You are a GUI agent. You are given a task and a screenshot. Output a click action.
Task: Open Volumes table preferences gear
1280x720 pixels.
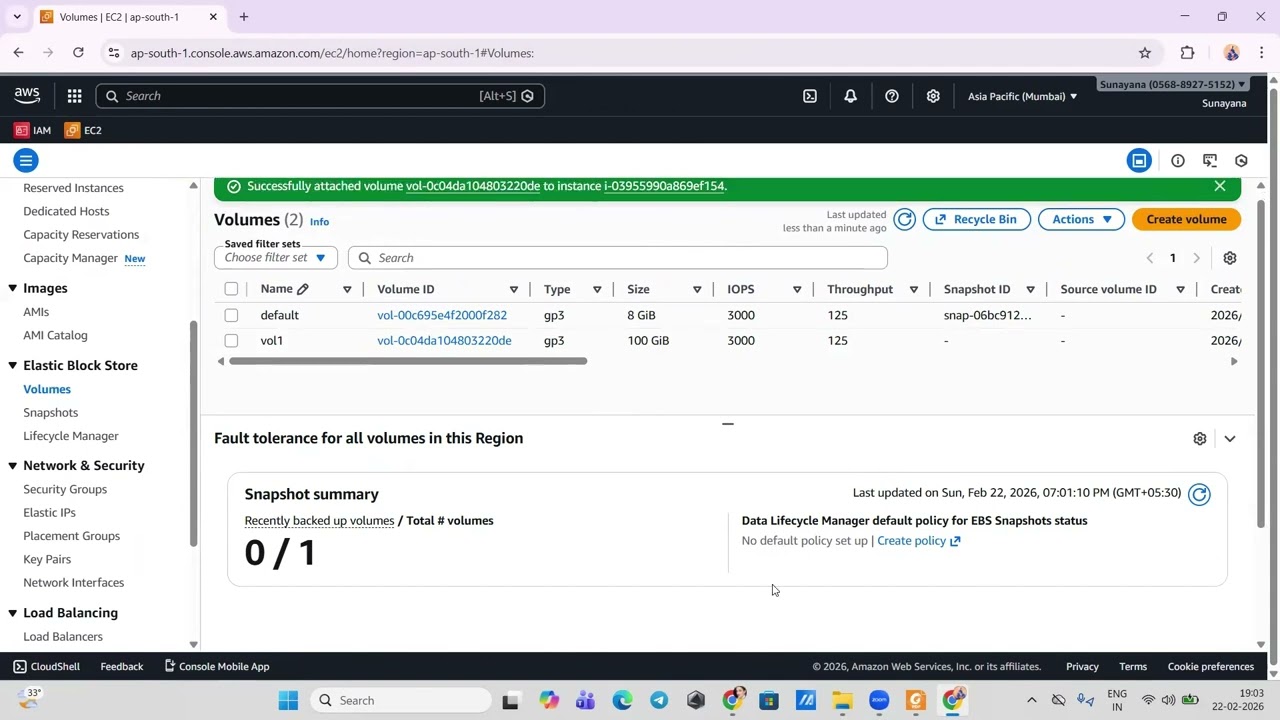point(1230,258)
